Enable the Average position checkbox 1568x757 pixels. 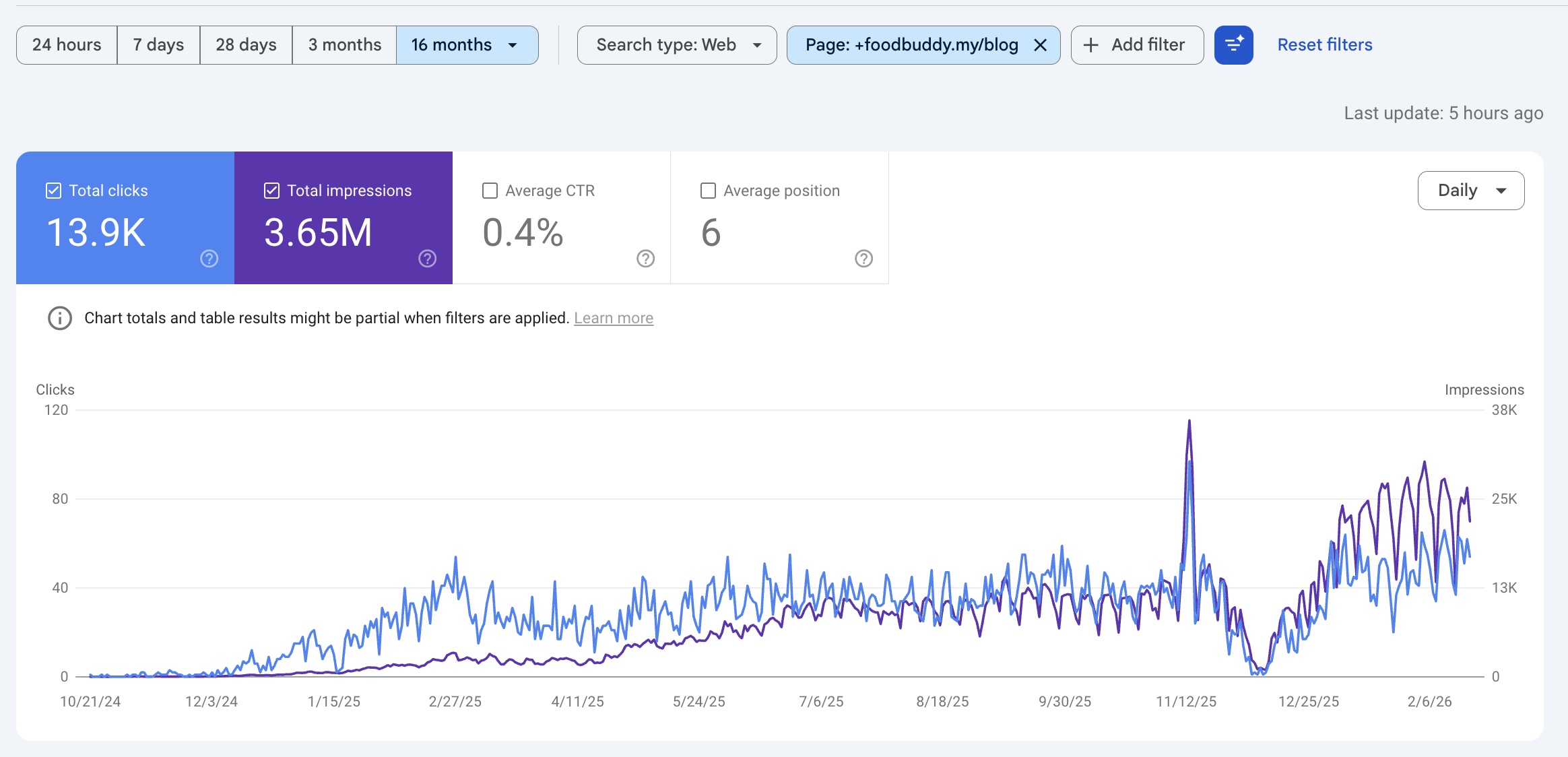click(x=709, y=191)
